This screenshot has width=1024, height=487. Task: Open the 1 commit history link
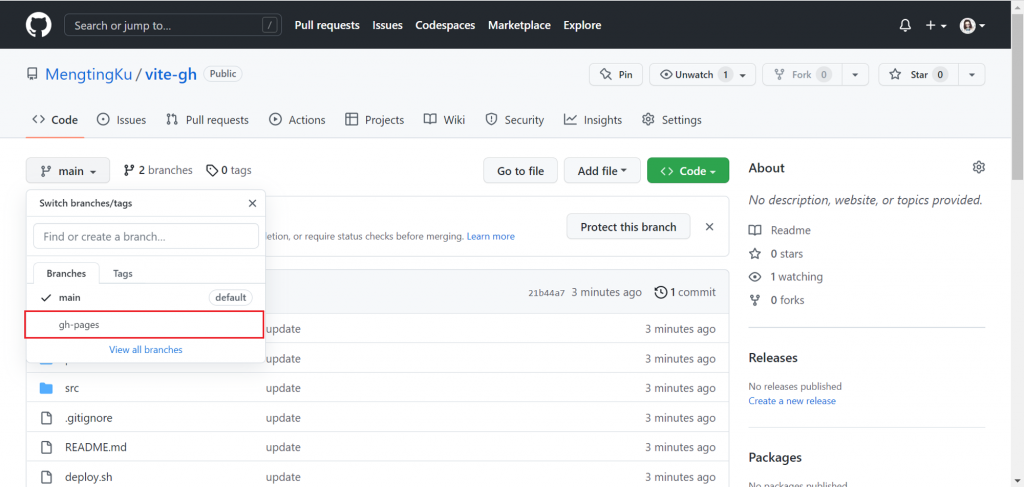[685, 292]
